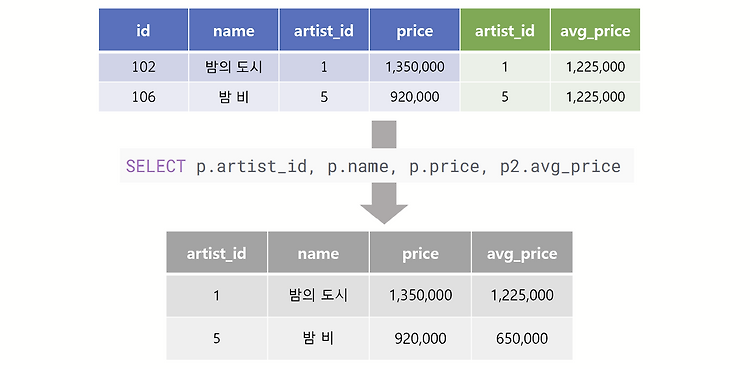Click the green 'artist_id' column header
The width and height of the screenshot is (750, 369).
(505, 30)
